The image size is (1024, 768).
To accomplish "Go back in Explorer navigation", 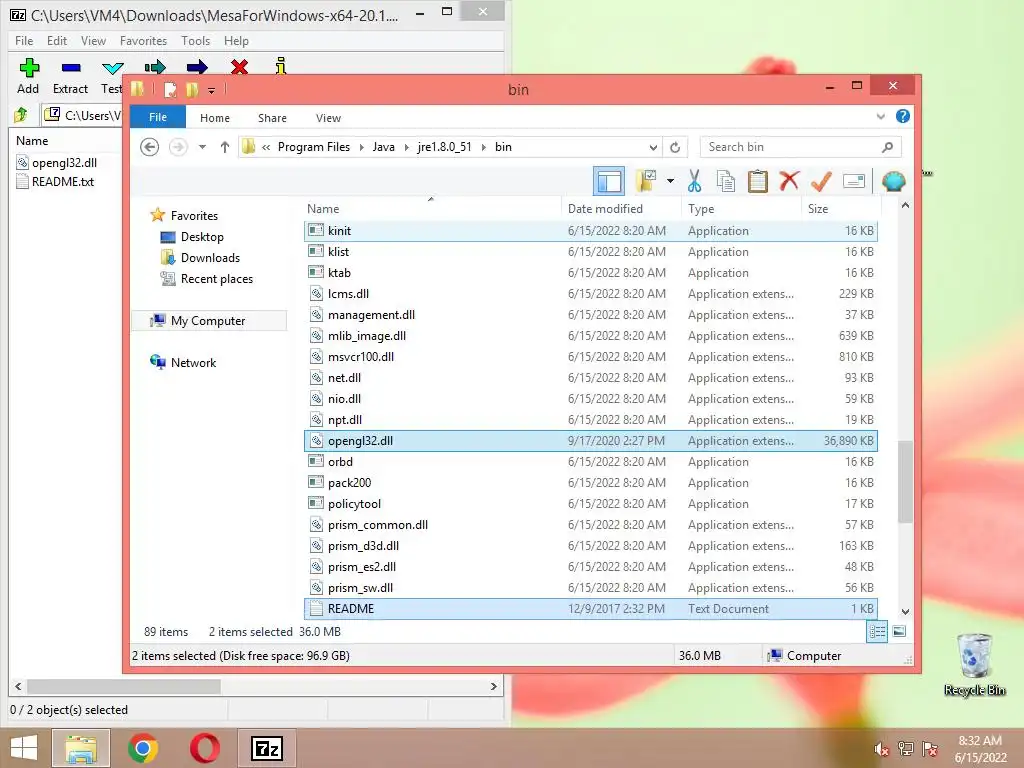I will 150,147.
